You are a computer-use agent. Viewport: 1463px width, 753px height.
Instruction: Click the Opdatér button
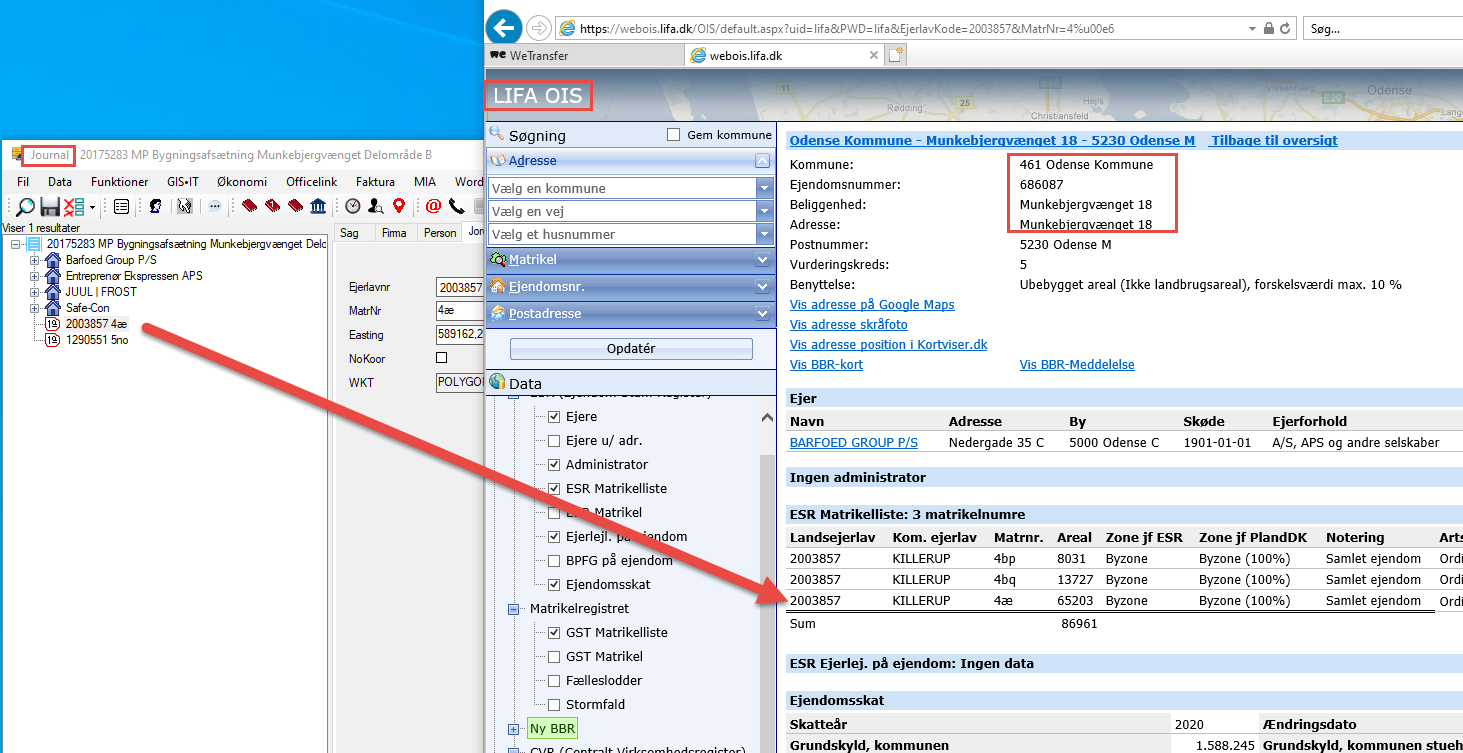coord(631,349)
